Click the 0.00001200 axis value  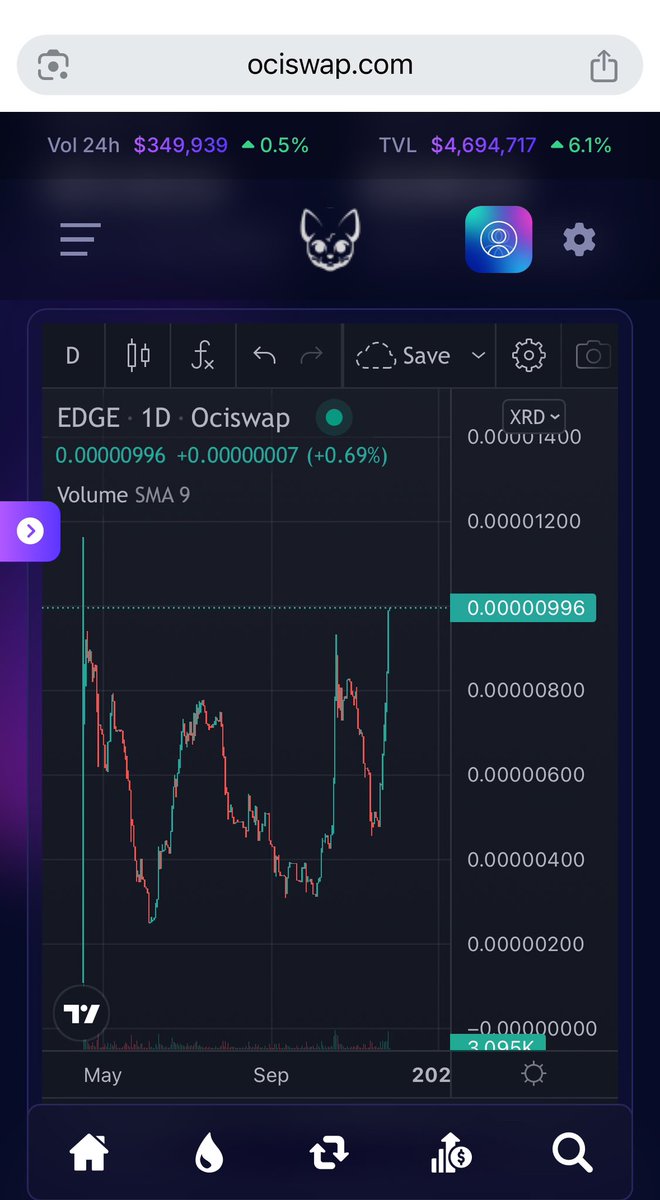525,521
